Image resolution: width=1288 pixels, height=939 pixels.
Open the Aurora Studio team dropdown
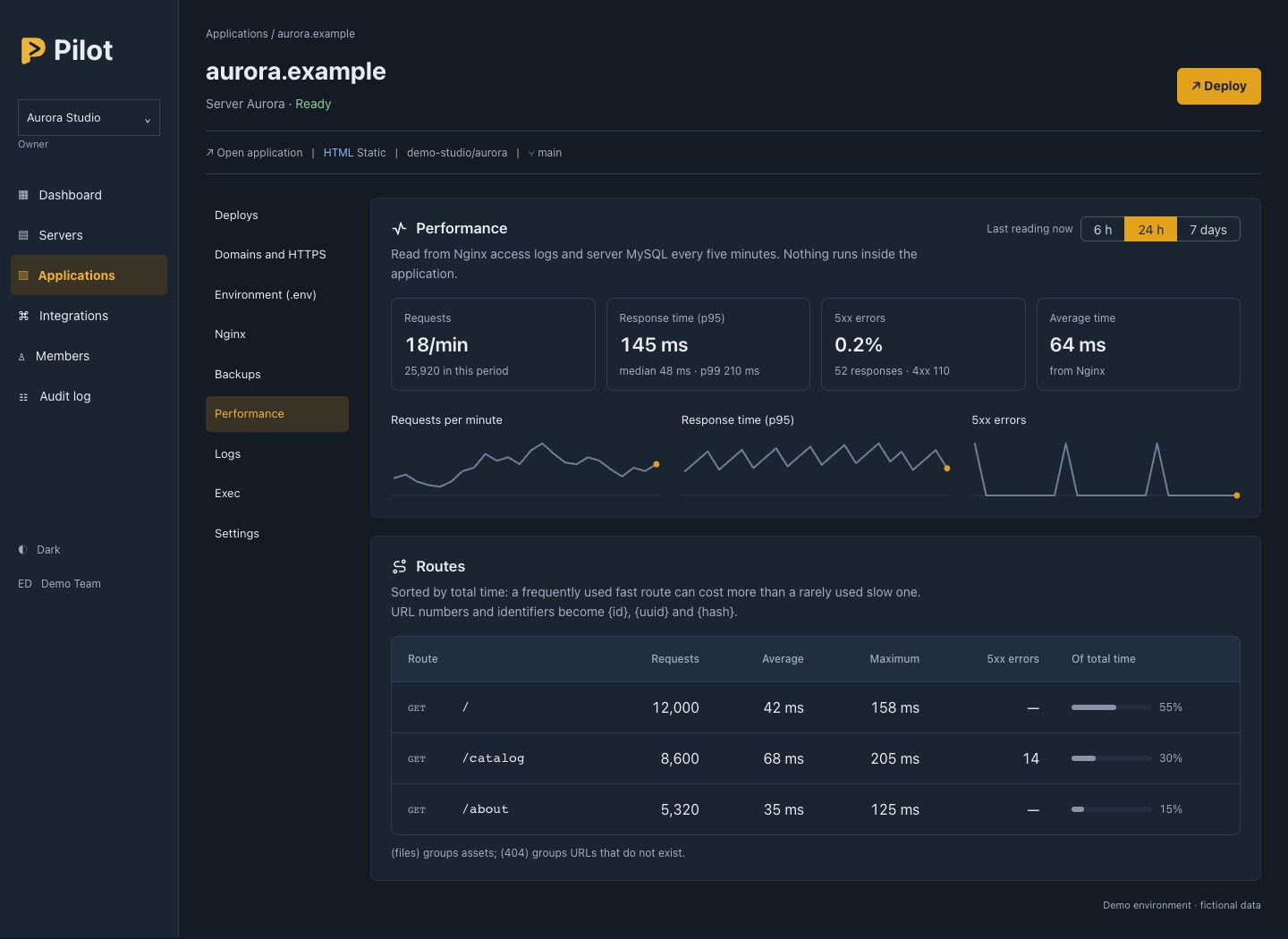coord(89,118)
